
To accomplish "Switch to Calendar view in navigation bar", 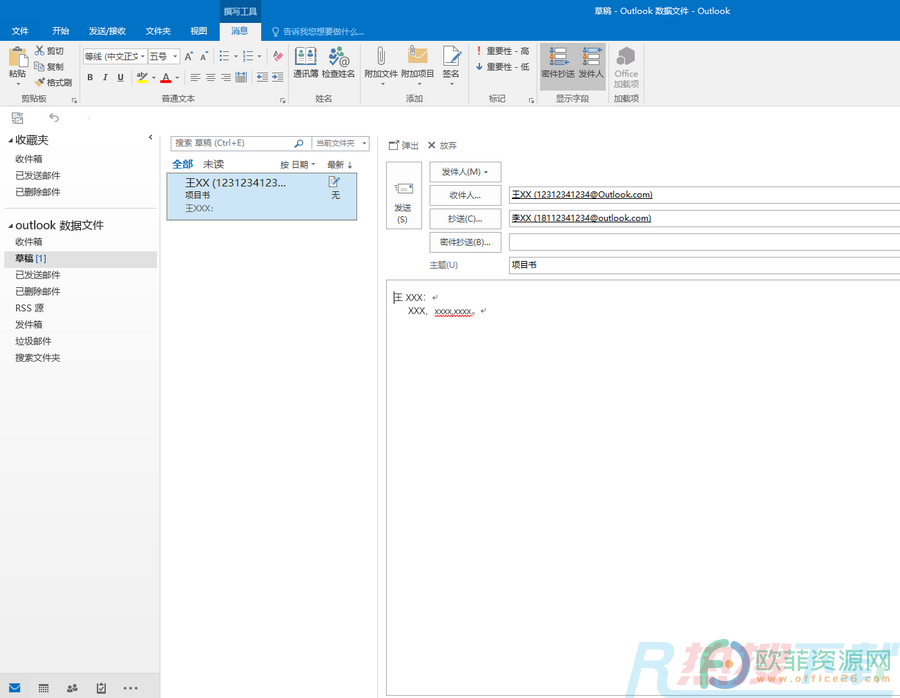I will [x=44, y=688].
